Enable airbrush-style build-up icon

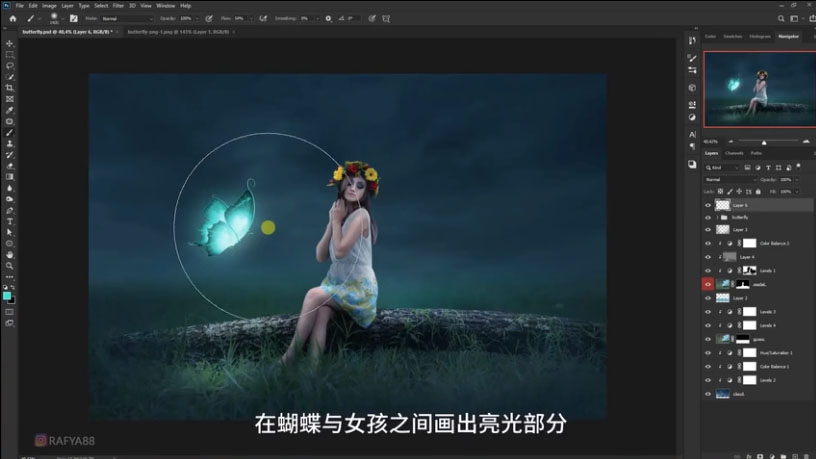(263, 18)
